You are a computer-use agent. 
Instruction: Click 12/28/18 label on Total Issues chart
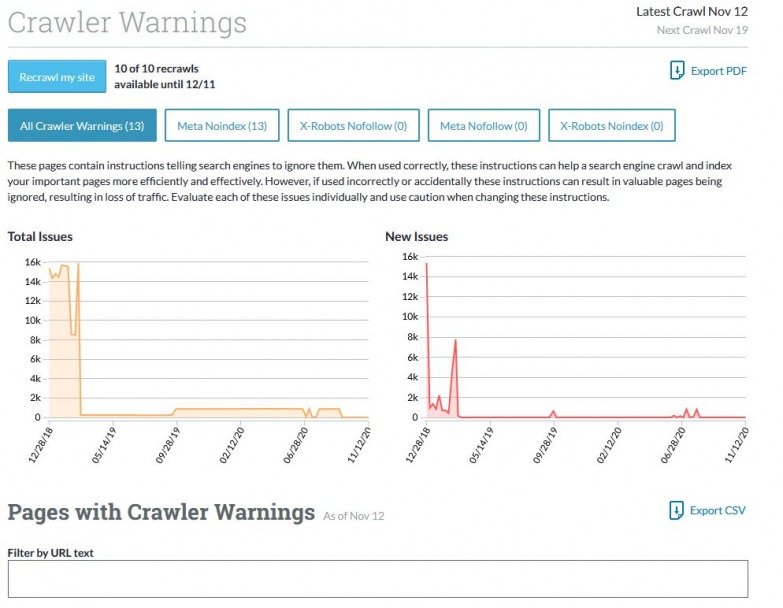coord(40,445)
